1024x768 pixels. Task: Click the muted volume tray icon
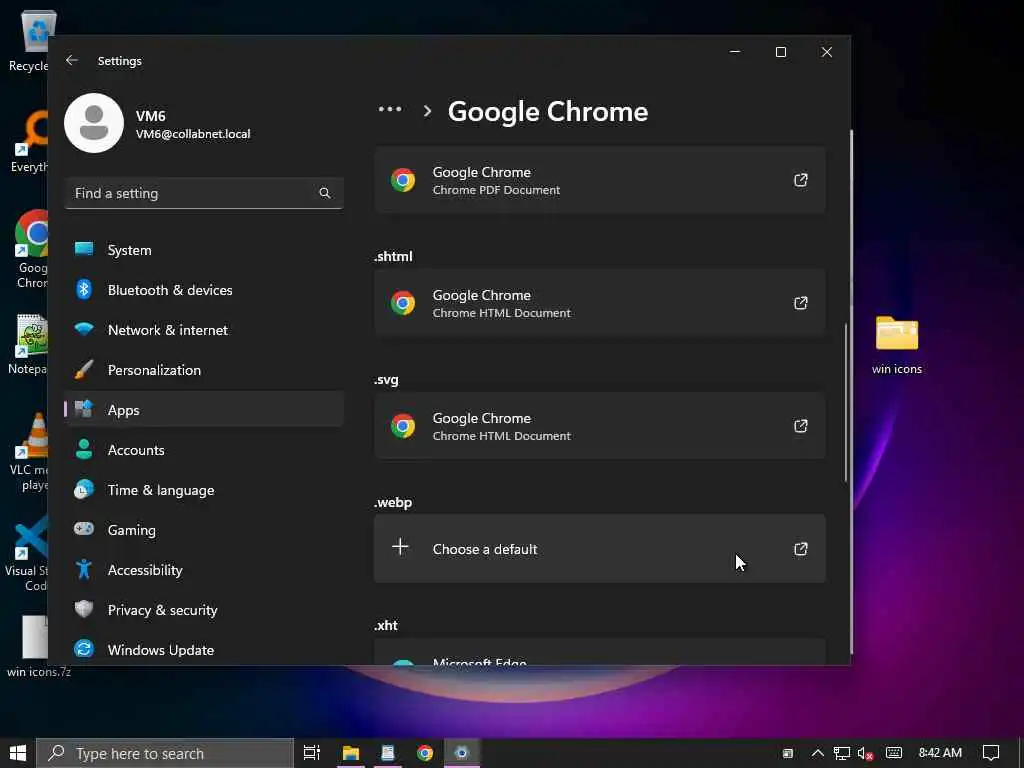point(865,753)
